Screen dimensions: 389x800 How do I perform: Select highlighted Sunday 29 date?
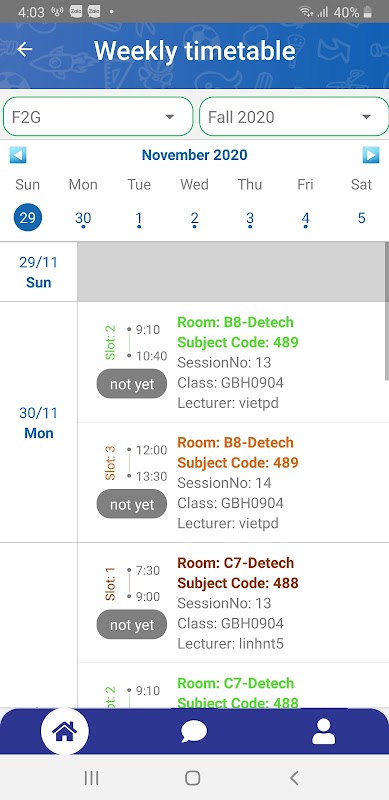(x=28, y=218)
